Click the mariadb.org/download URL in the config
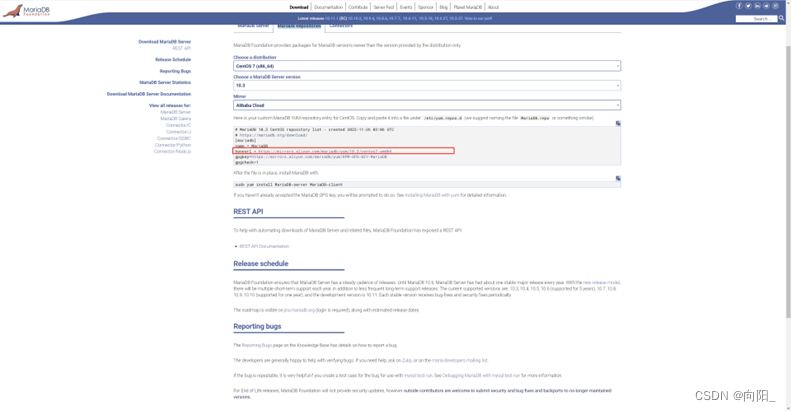791x411 pixels. [x=273, y=135]
